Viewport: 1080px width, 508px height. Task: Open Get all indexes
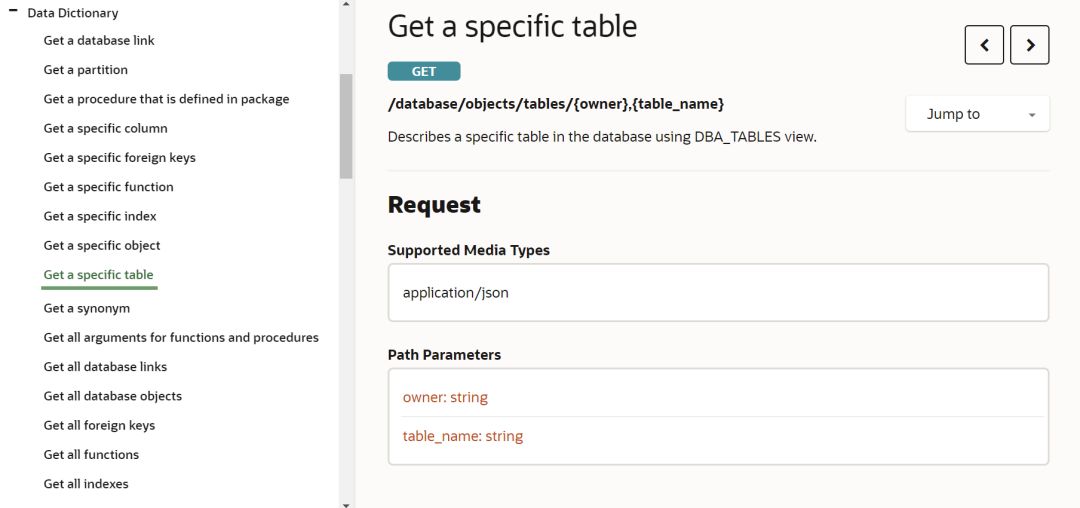86,484
